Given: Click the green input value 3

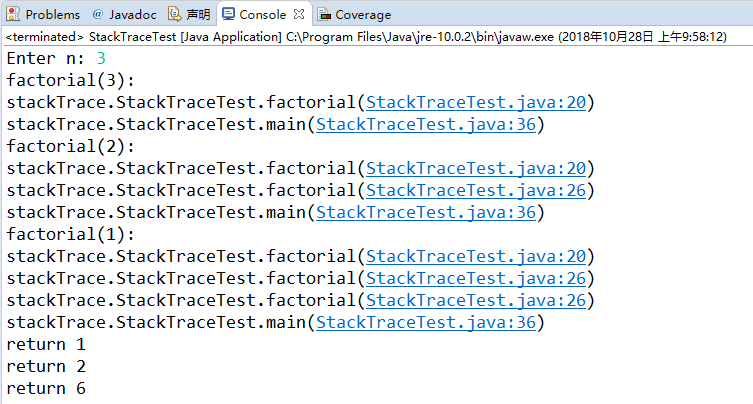Looking at the screenshot, I should tap(101, 59).
